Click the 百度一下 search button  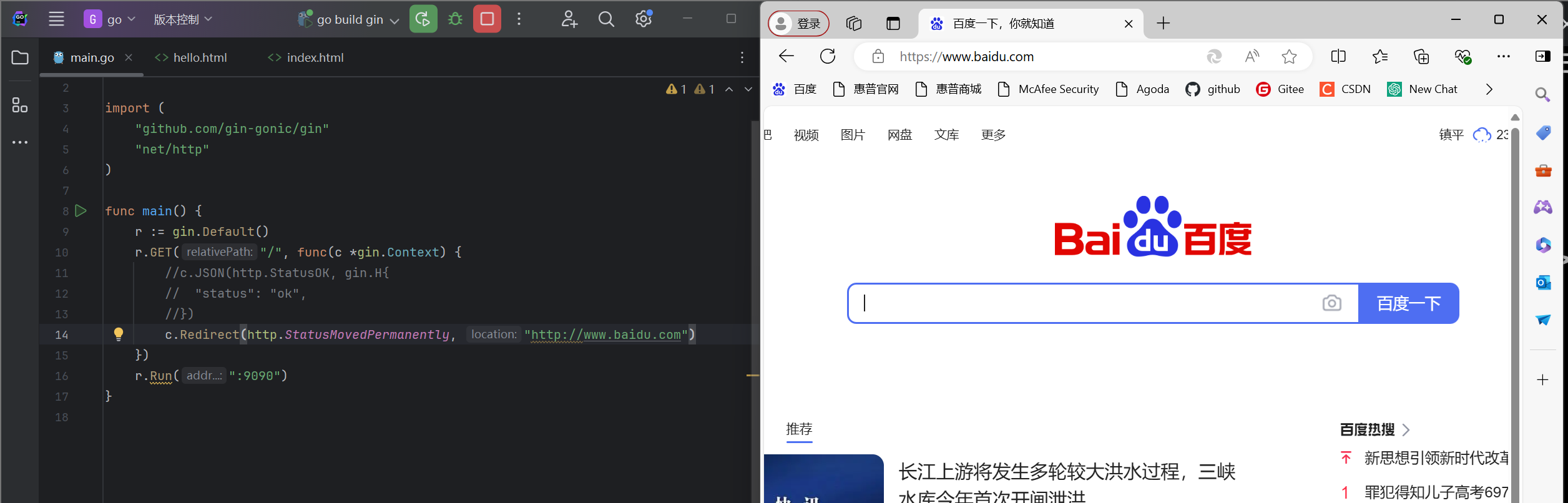coord(1409,303)
